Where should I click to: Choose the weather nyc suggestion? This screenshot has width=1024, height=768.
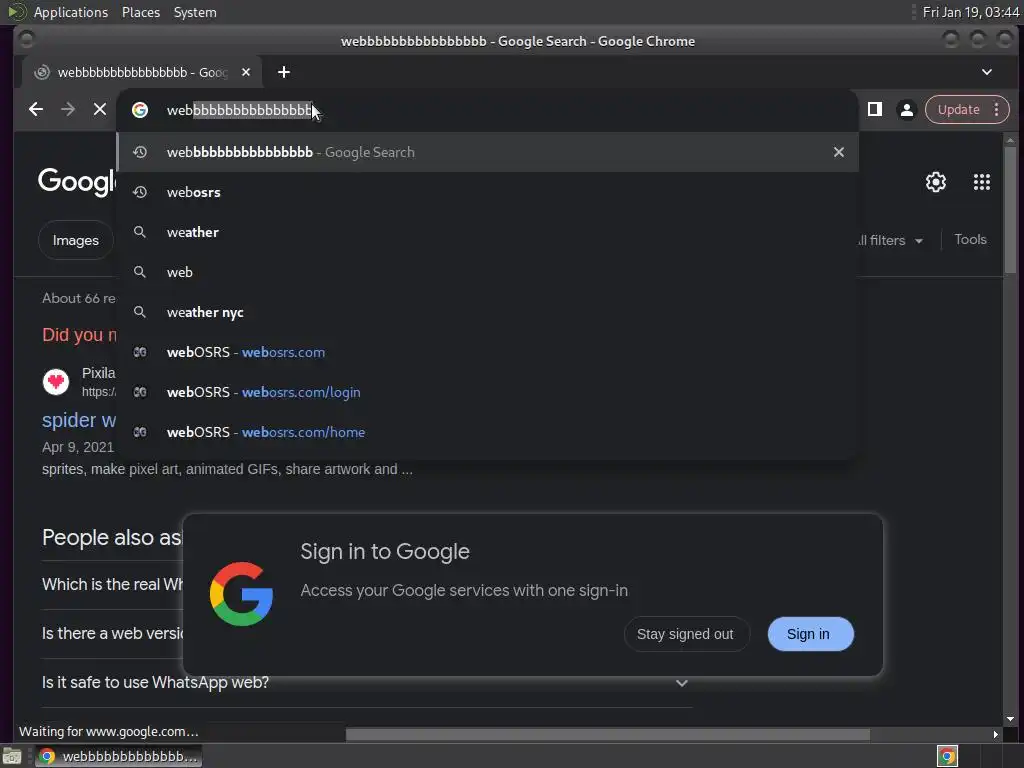pos(487,312)
